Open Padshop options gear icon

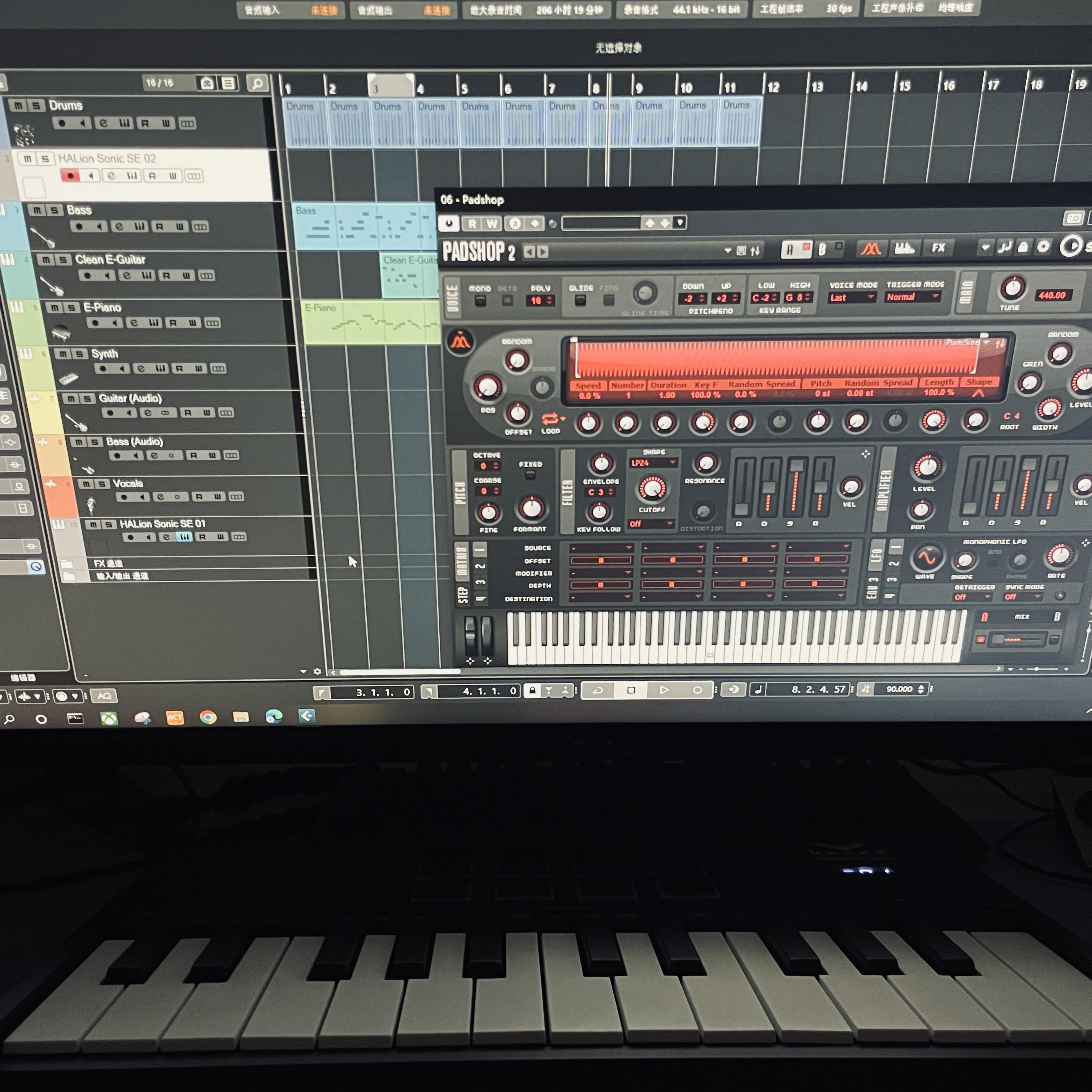pyautogui.click(x=1043, y=247)
